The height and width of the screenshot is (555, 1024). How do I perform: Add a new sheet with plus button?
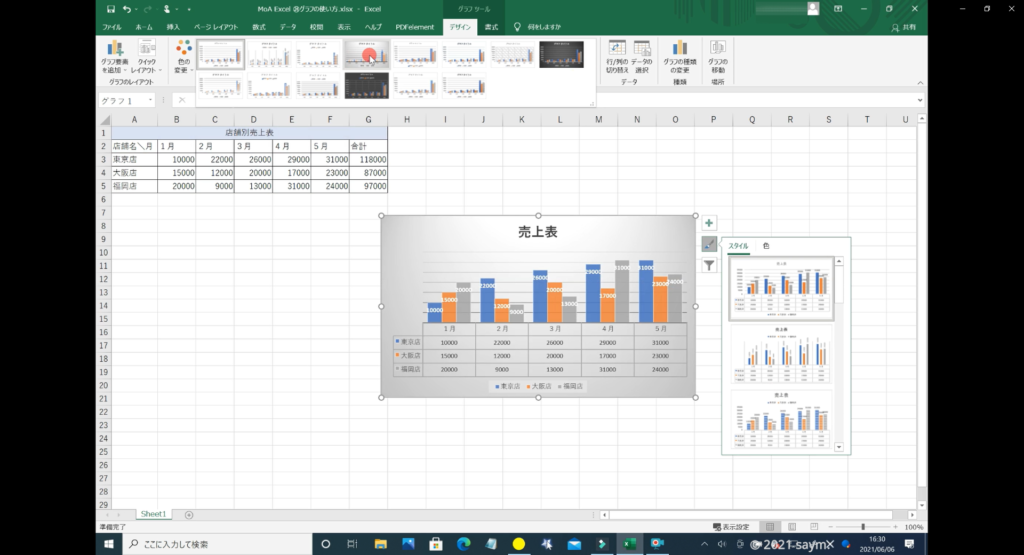pos(189,514)
